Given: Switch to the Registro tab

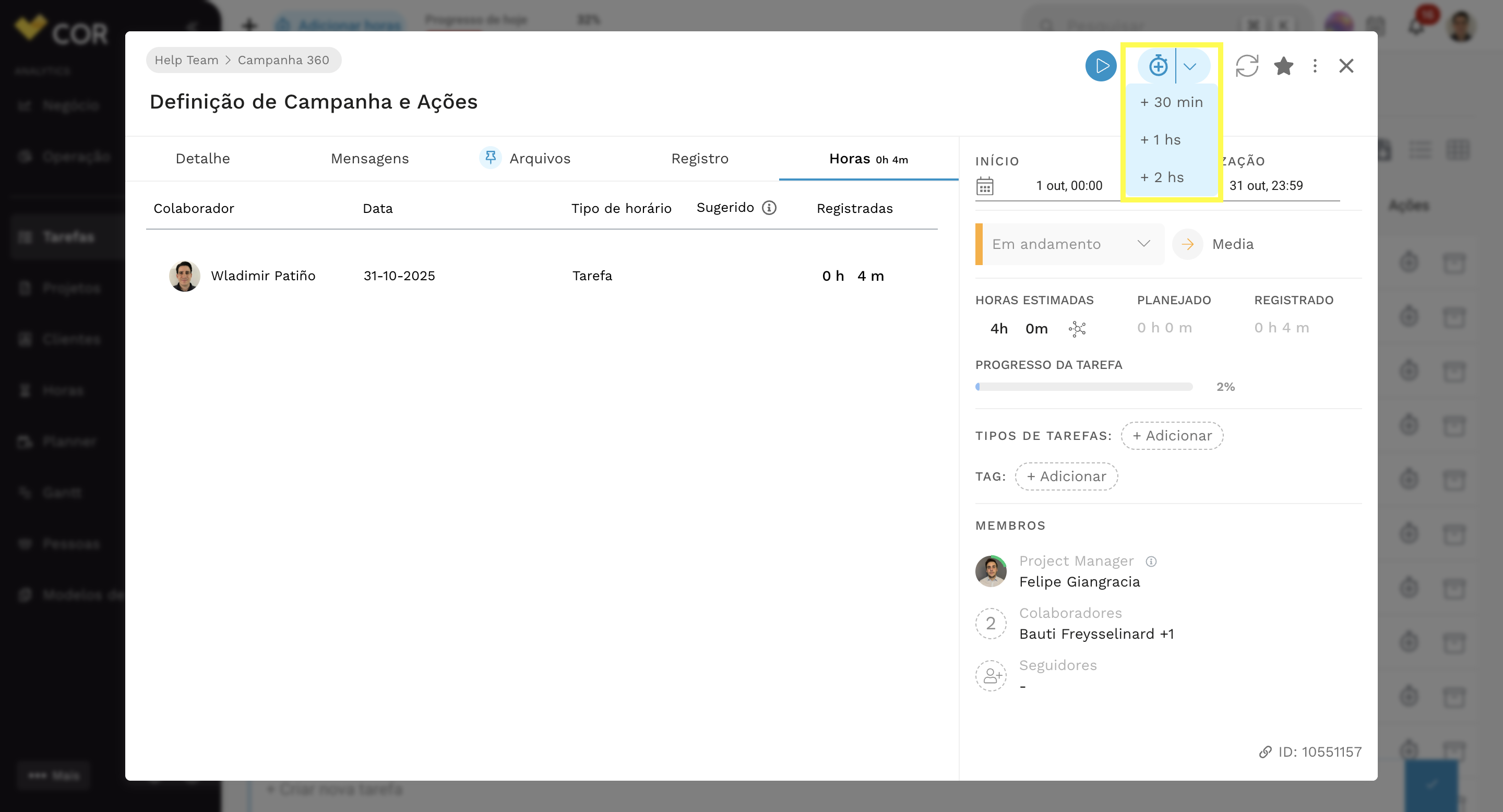Looking at the screenshot, I should 699,159.
